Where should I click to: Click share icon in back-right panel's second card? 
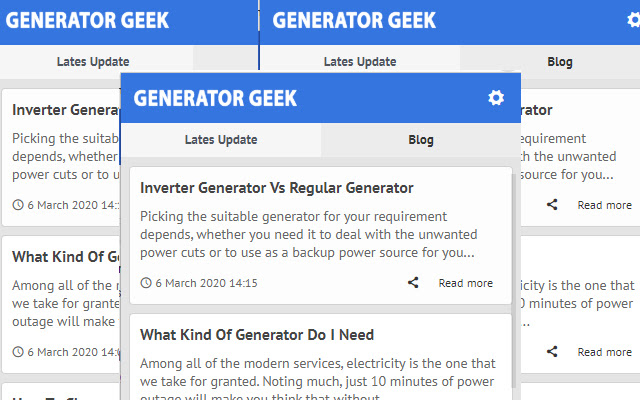point(552,352)
